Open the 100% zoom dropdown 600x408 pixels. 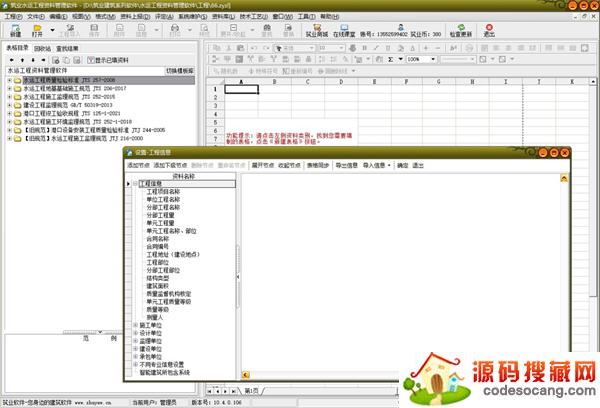pos(433,59)
